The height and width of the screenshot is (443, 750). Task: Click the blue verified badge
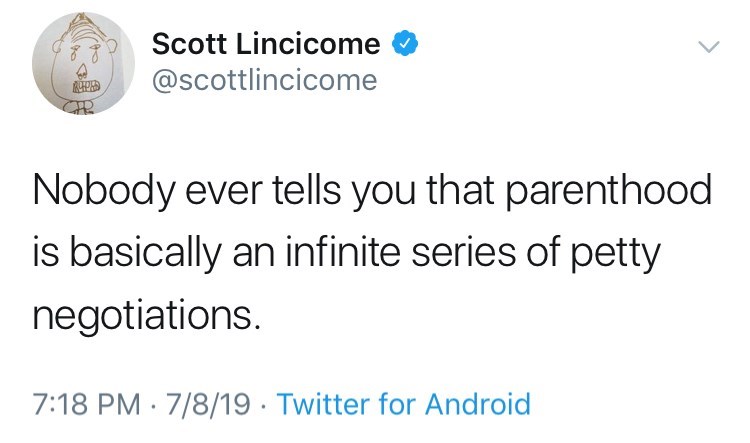pyautogui.click(x=404, y=44)
